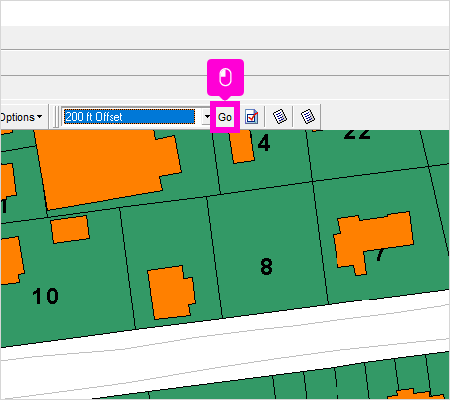Select parcel number 22 on the map
Screen dimensions: 450x400
coord(357,134)
